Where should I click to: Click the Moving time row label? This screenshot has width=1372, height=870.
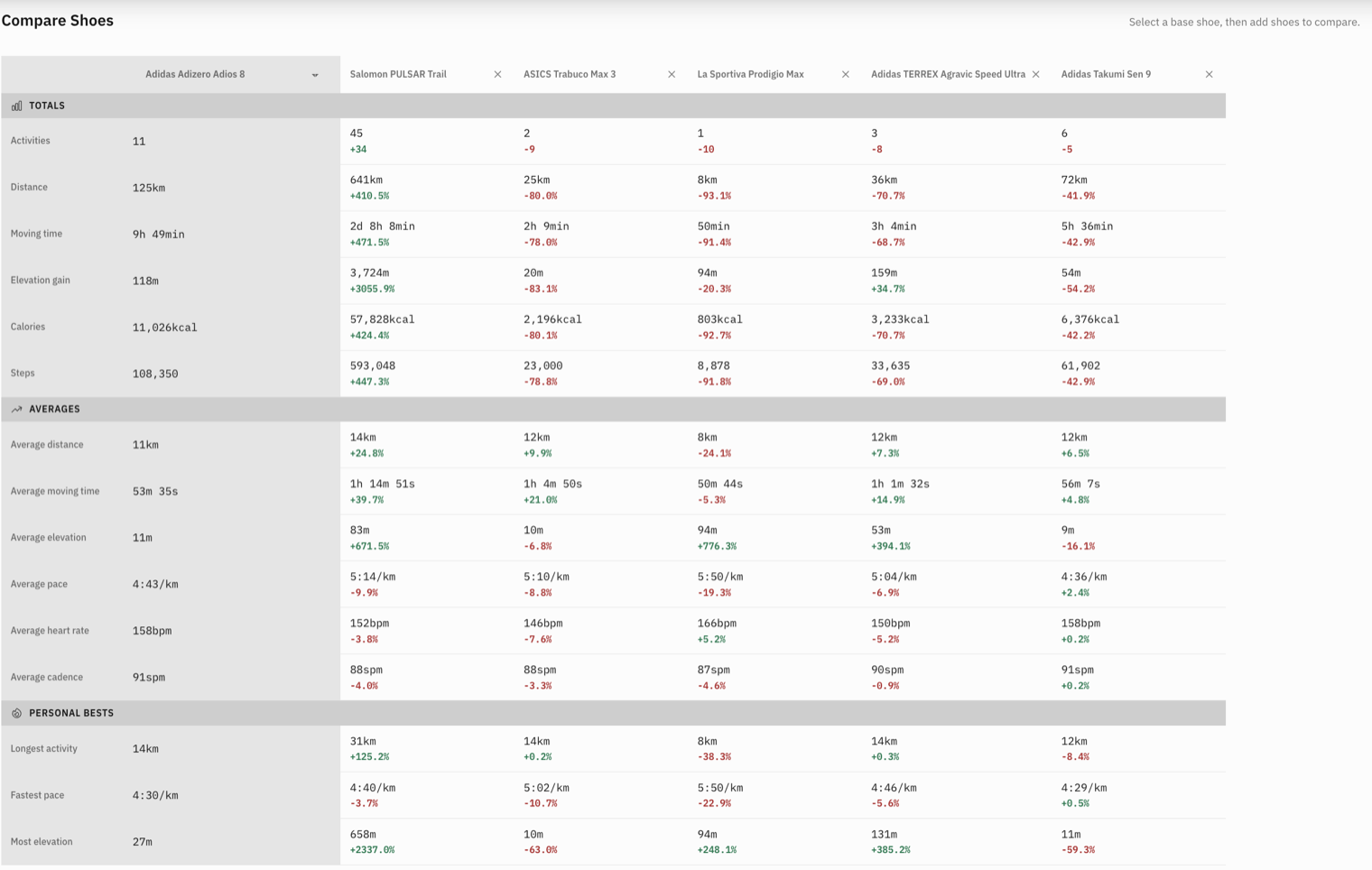click(36, 234)
